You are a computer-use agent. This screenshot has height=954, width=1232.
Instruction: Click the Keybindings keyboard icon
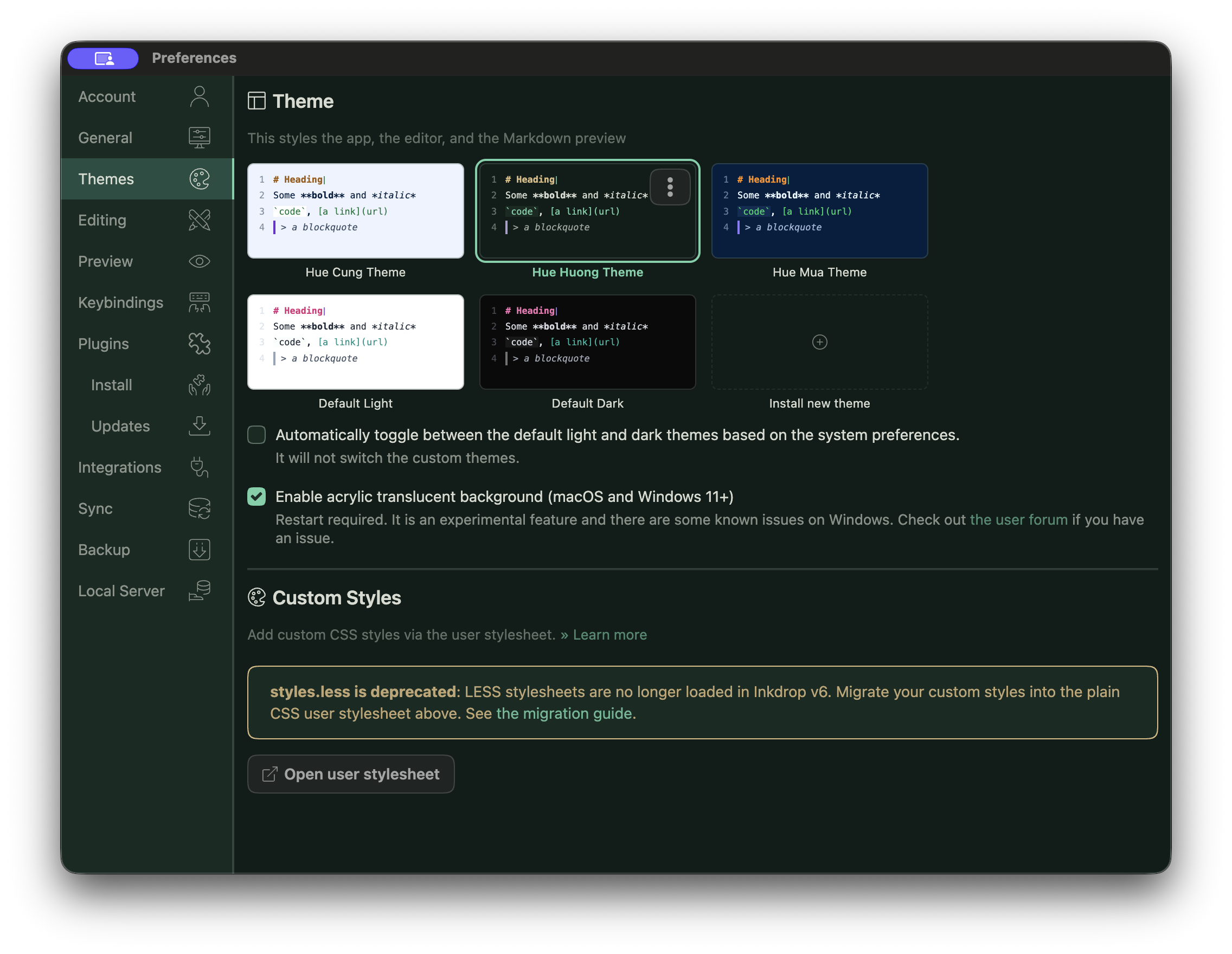pos(199,302)
